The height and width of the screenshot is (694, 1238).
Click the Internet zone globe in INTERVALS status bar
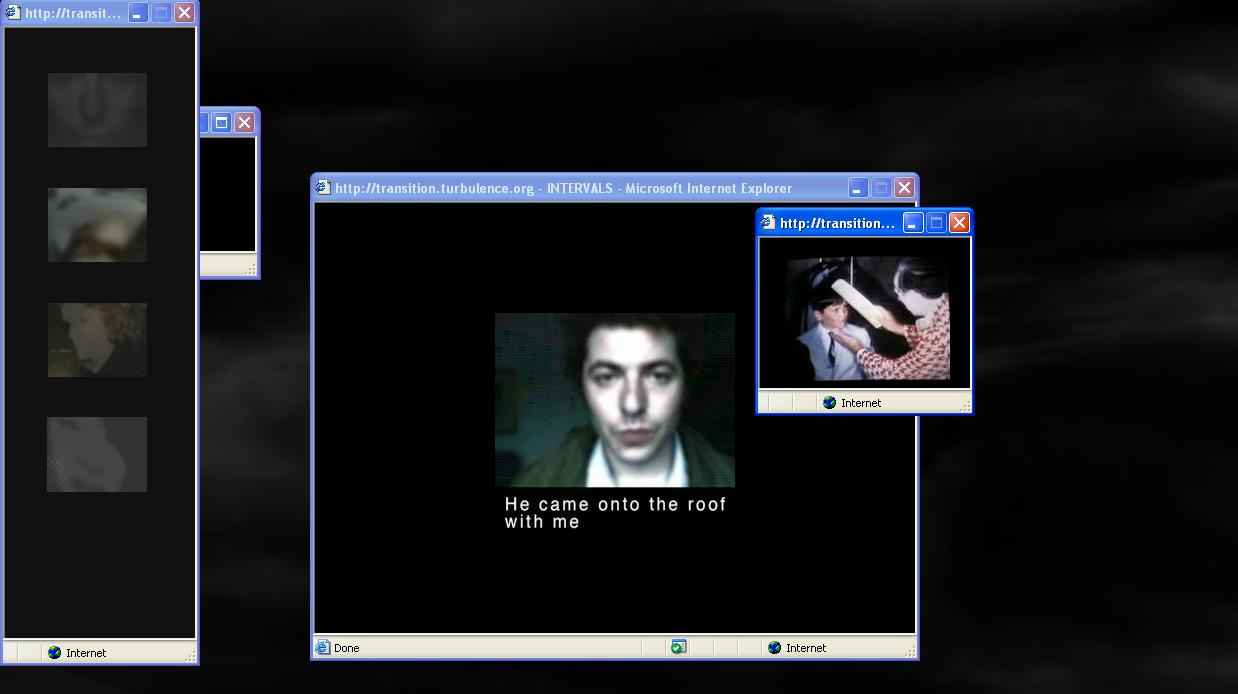pyautogui.click(x=774, y=648)
